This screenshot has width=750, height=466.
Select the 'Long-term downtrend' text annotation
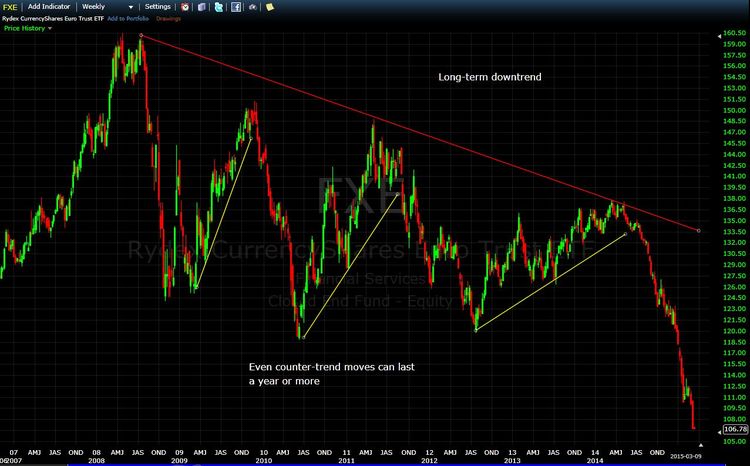[x=490, y=78]
